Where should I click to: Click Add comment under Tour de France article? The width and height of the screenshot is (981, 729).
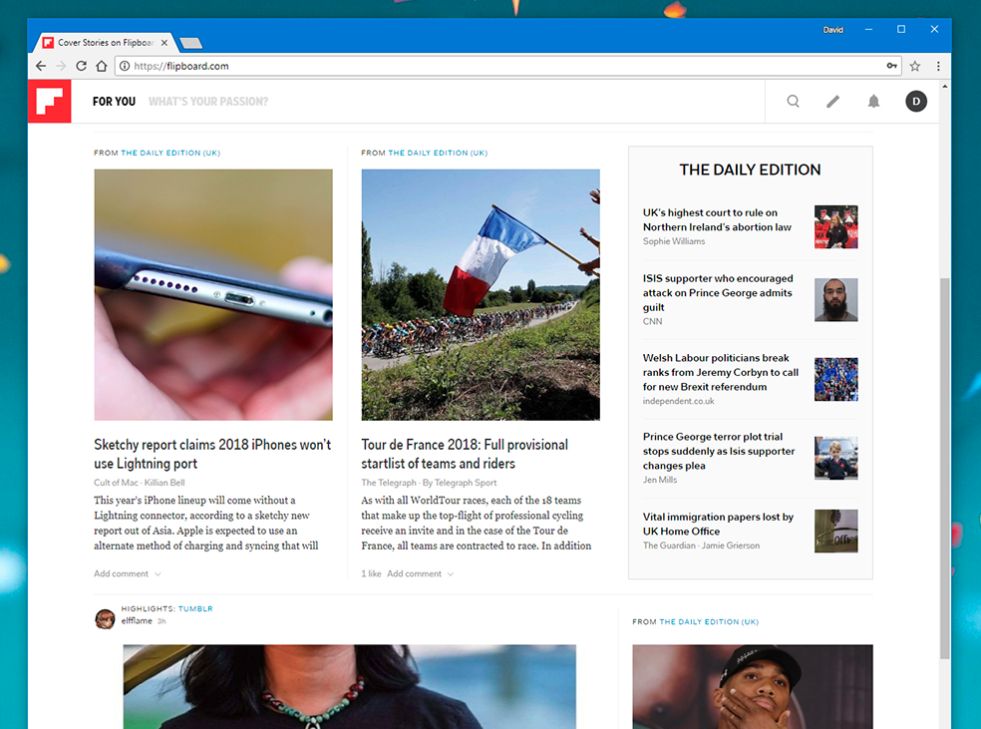click(x=414, y=573)
